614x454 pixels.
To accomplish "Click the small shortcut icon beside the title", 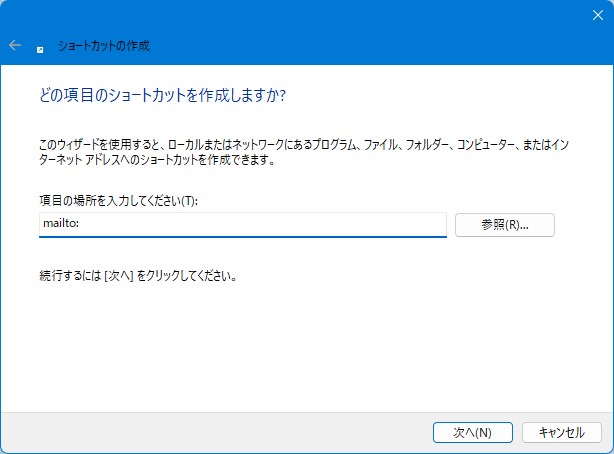I will click(40, 47).
